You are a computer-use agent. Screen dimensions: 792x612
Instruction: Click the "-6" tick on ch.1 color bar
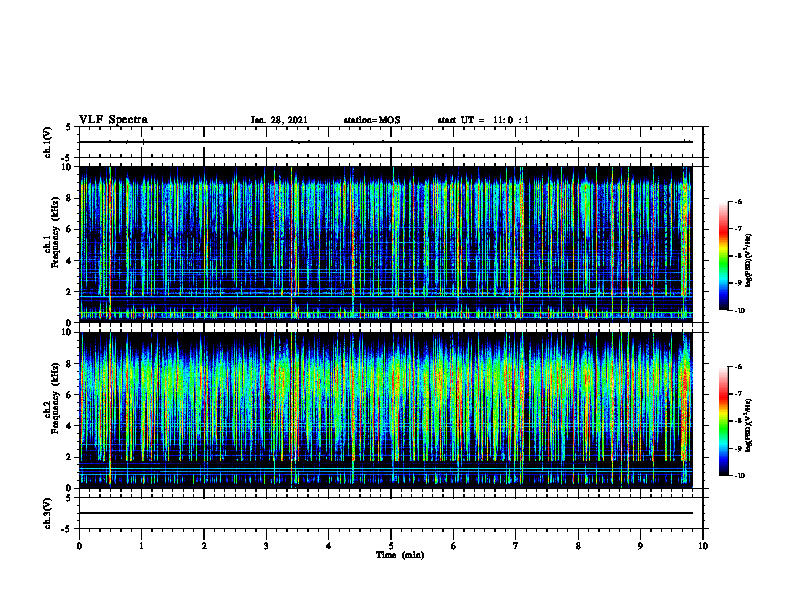click(738, 201)
